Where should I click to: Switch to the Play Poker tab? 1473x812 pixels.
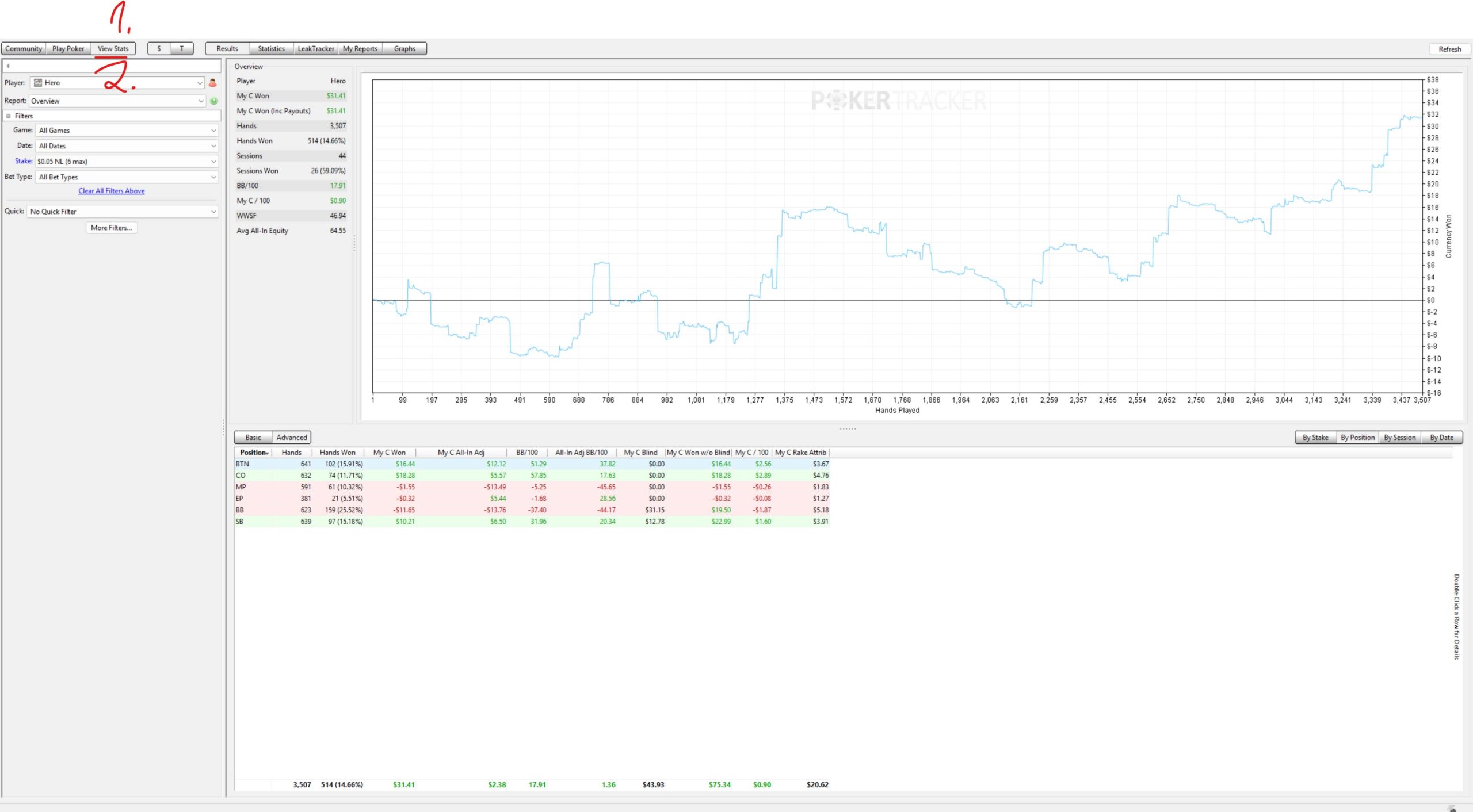pyautogui.click(x=68, y=49)
